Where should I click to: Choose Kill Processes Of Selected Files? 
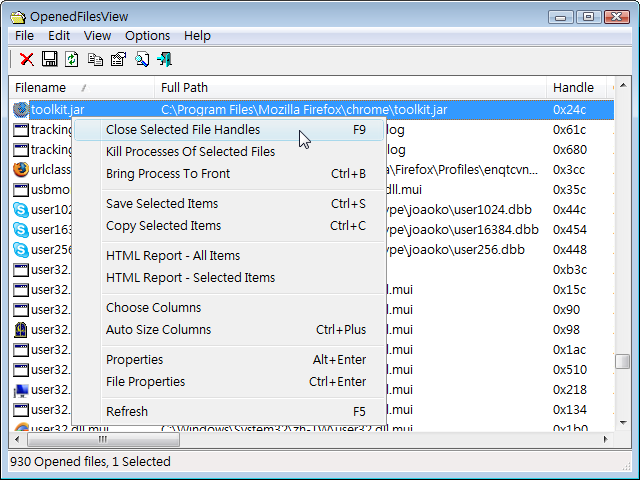229,152
